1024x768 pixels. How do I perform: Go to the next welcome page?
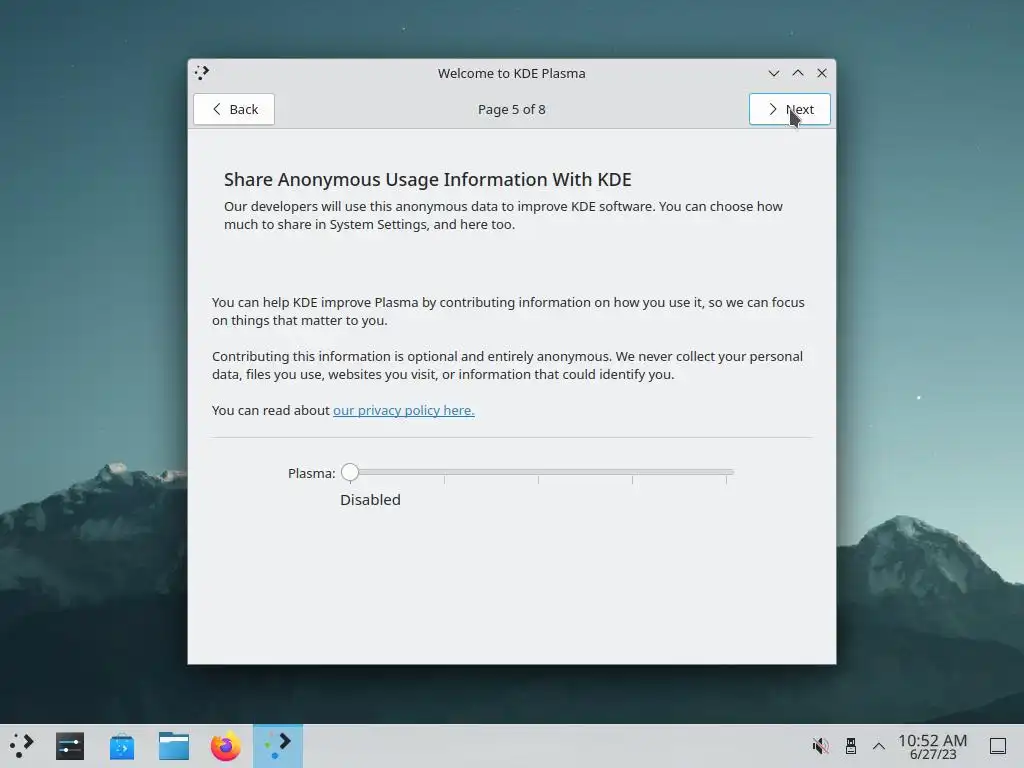point(790,109)
